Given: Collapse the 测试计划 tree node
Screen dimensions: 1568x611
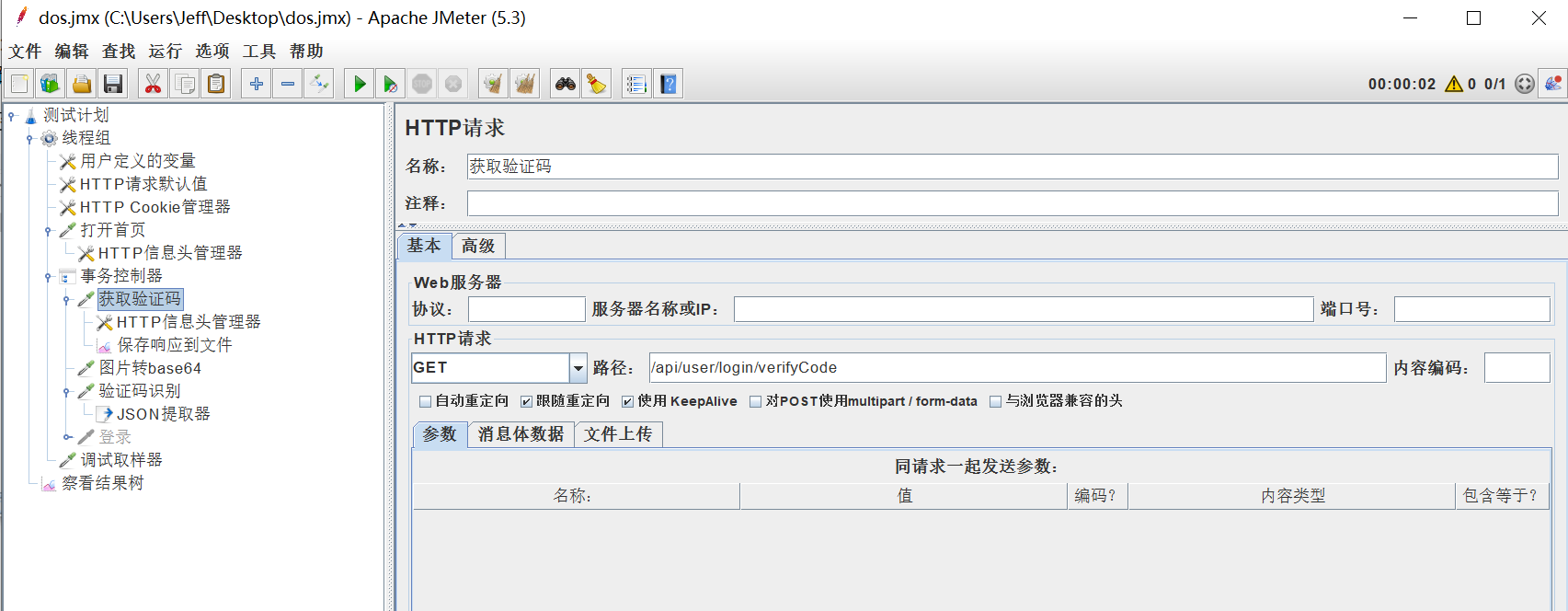Looking at the screenshot, I should 11,115.
